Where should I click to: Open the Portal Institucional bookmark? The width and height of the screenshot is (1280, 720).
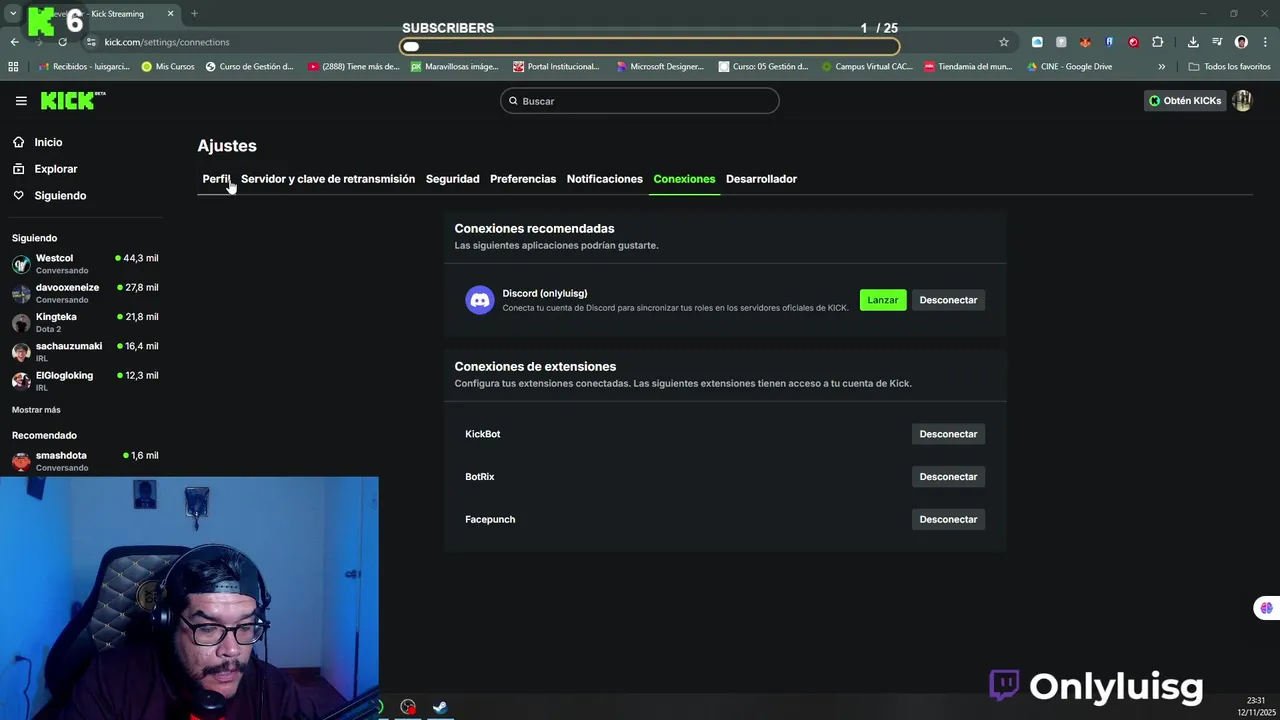point(556,67)
